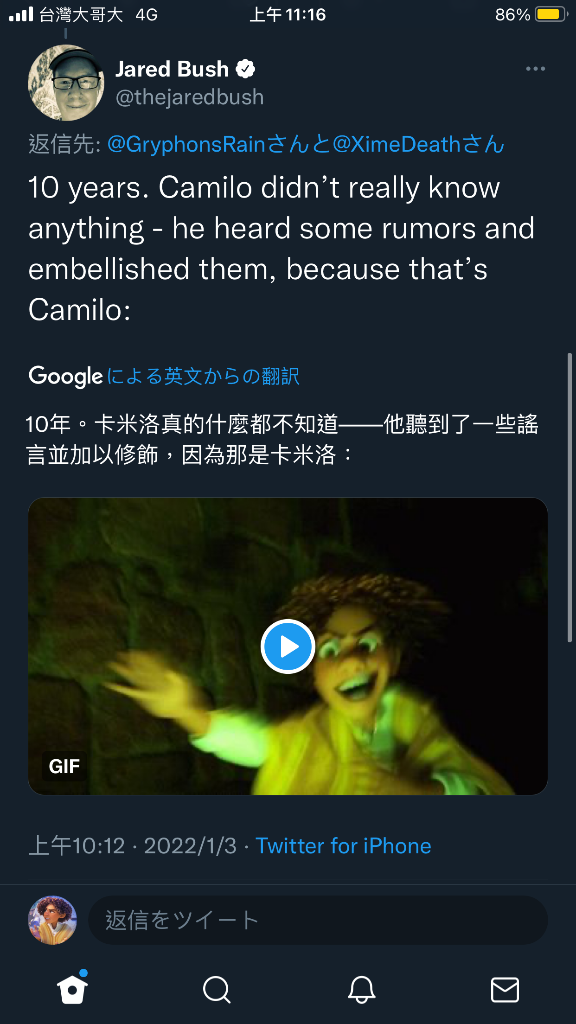Tap the Google translation attribution link
Viewport: 576px width, 1024px height.
pyautogui.click(x=164, y=376)
